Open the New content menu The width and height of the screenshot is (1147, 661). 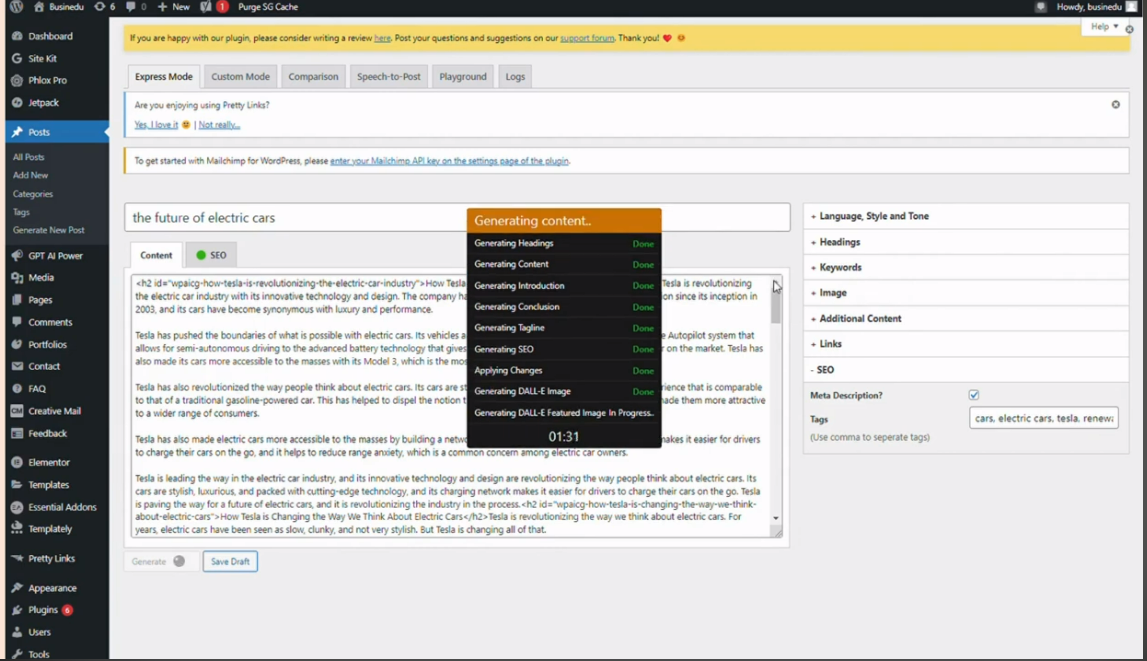point(174,7)
